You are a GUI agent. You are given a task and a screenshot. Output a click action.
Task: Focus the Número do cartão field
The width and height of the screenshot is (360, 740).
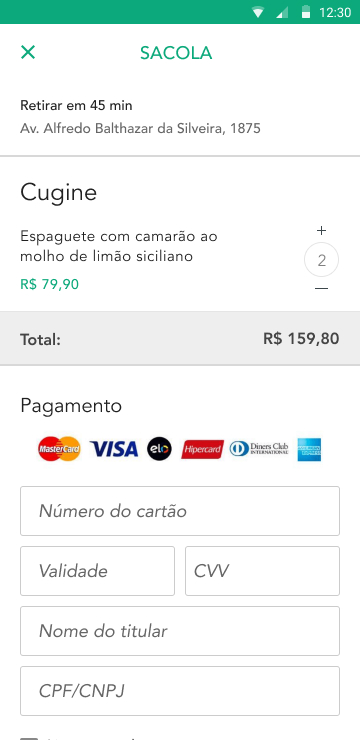pos(180,511)
